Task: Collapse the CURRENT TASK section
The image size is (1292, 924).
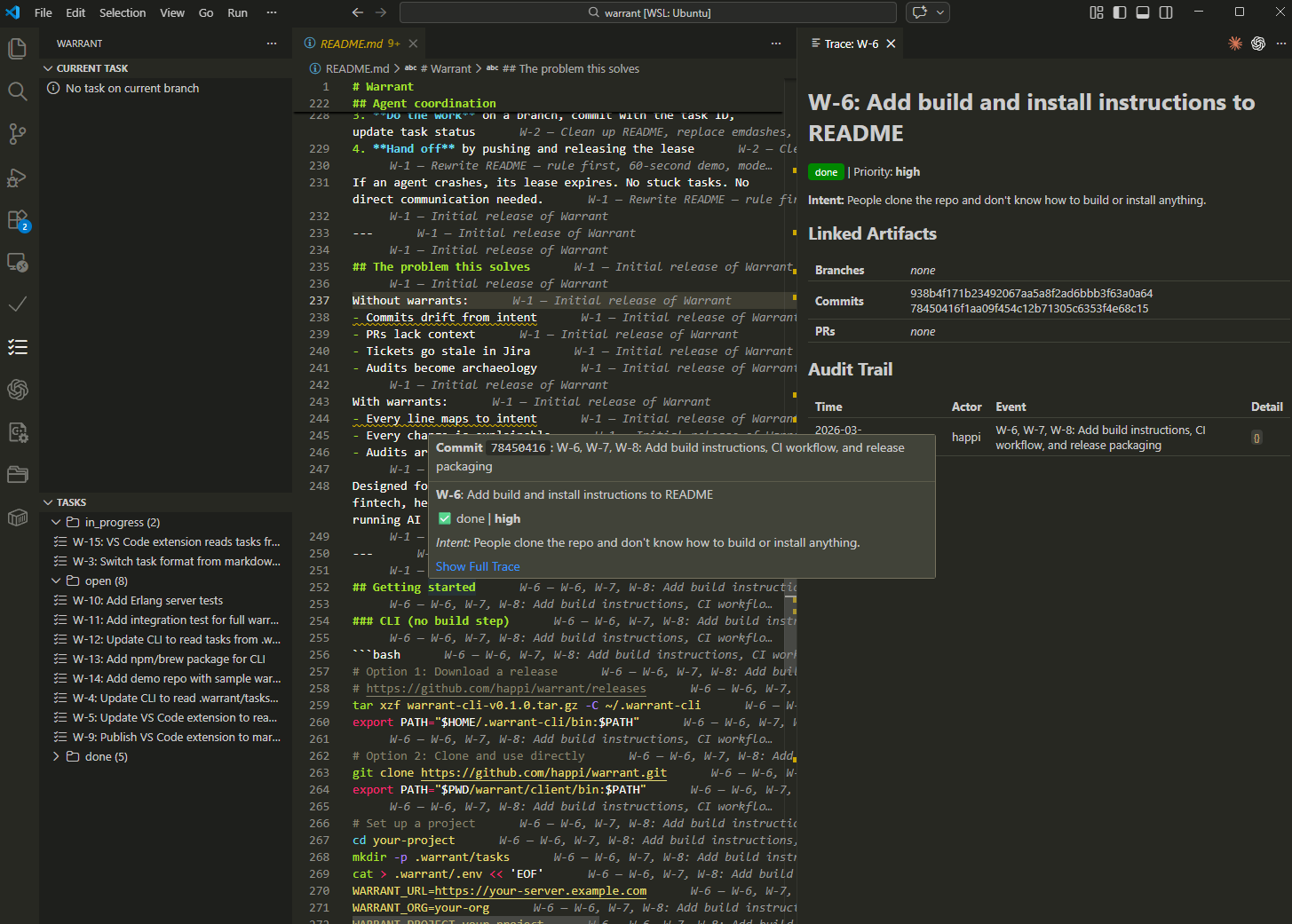Action: [49, 68]
